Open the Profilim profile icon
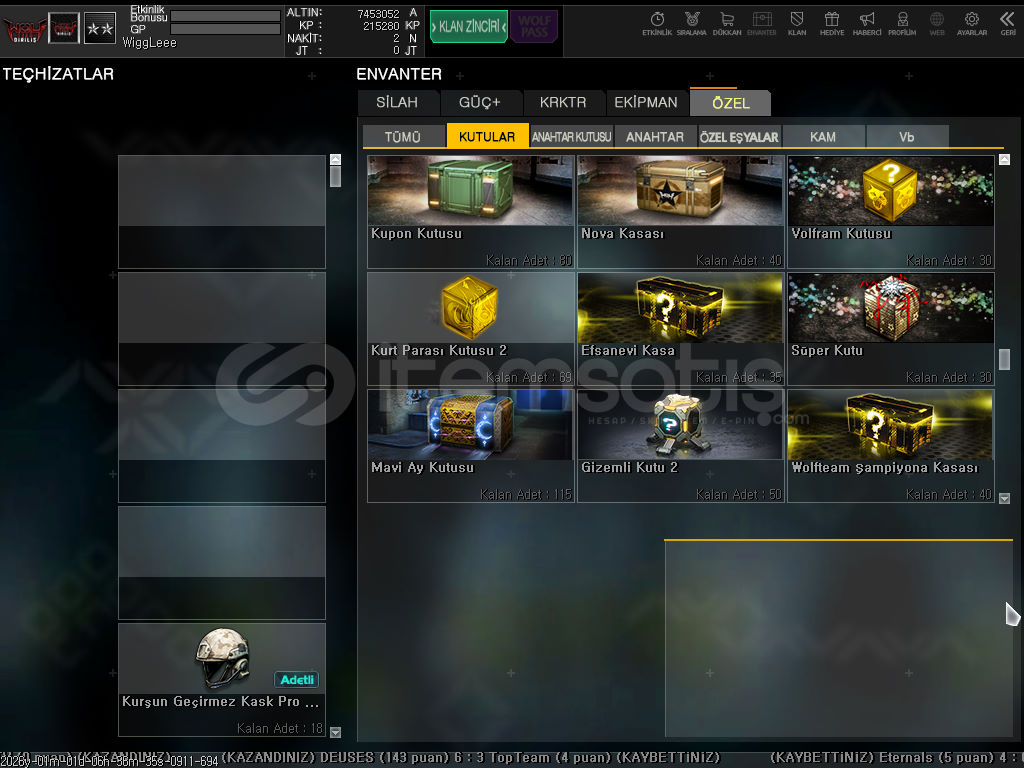The height and width of the screenshot is (768, 1024). [x=902, y=24]
